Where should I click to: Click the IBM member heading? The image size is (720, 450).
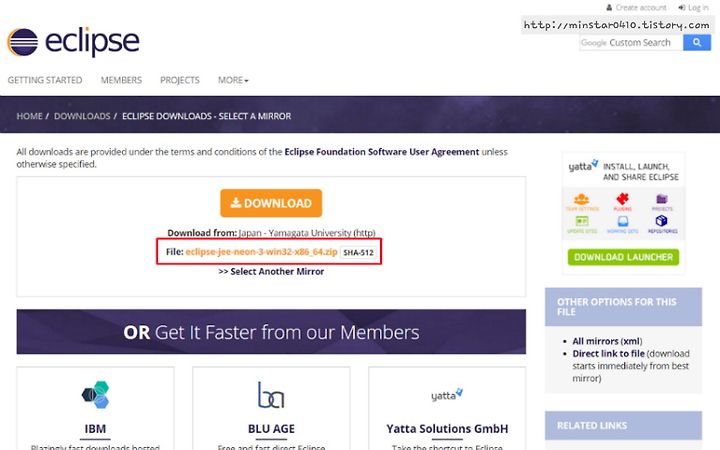click(x=95, y=428)
